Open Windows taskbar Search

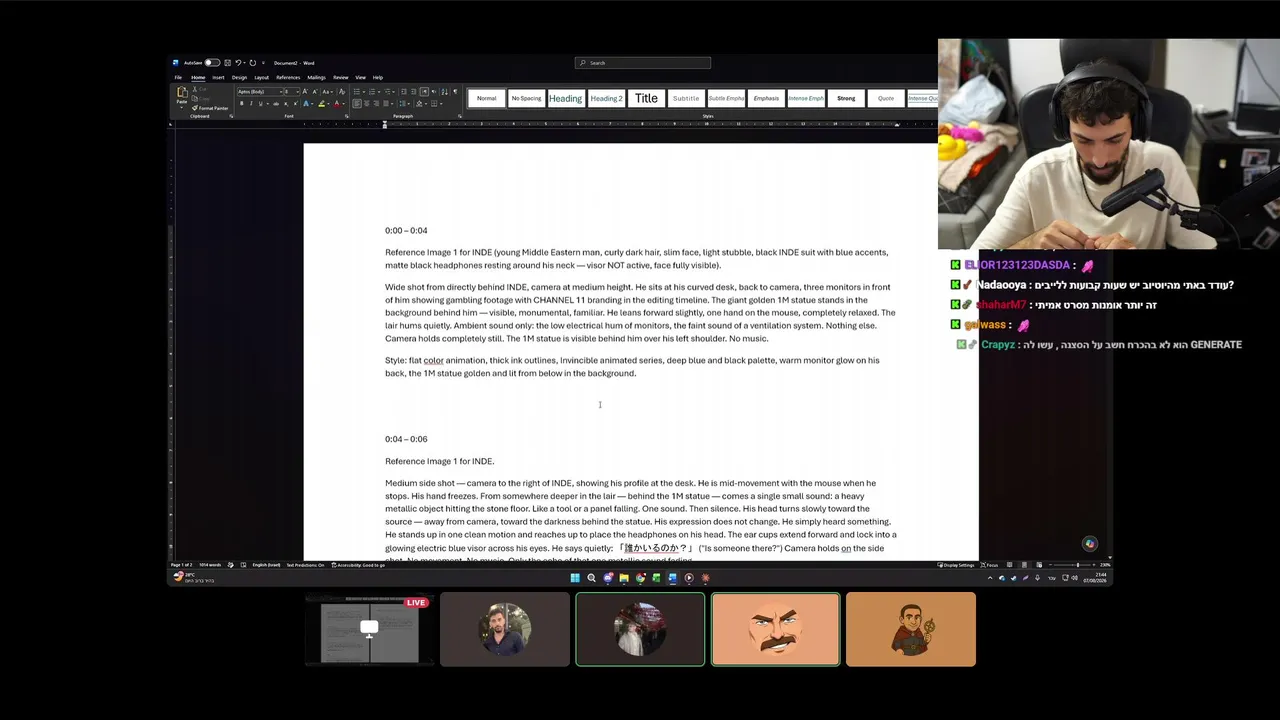tap(591, 578)
